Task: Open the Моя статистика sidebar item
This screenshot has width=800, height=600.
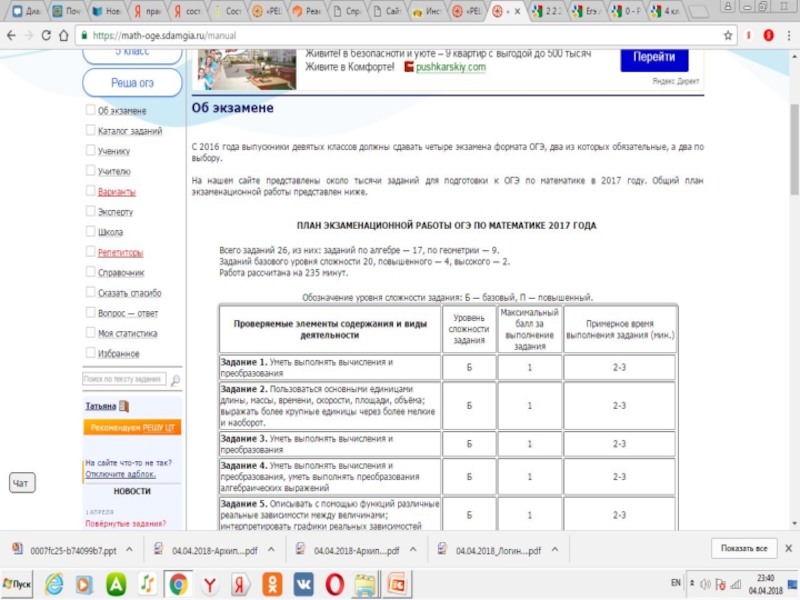Action: (127, 334)
